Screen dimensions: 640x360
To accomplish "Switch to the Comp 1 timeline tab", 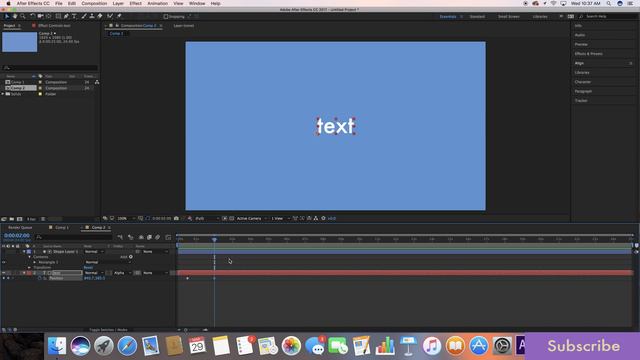I will (62, 227).
